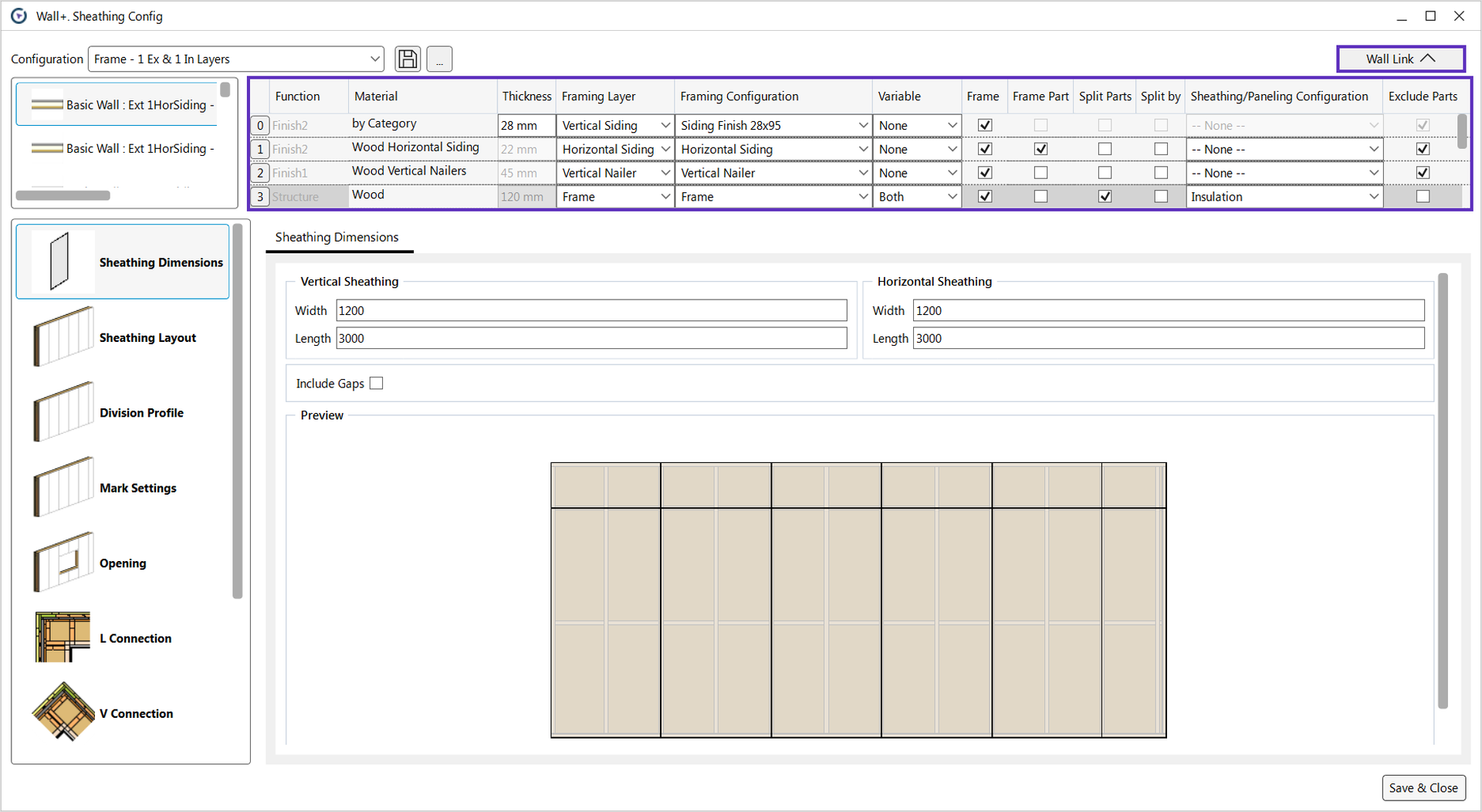Select the L Connection icon

[x=63, y=637]
